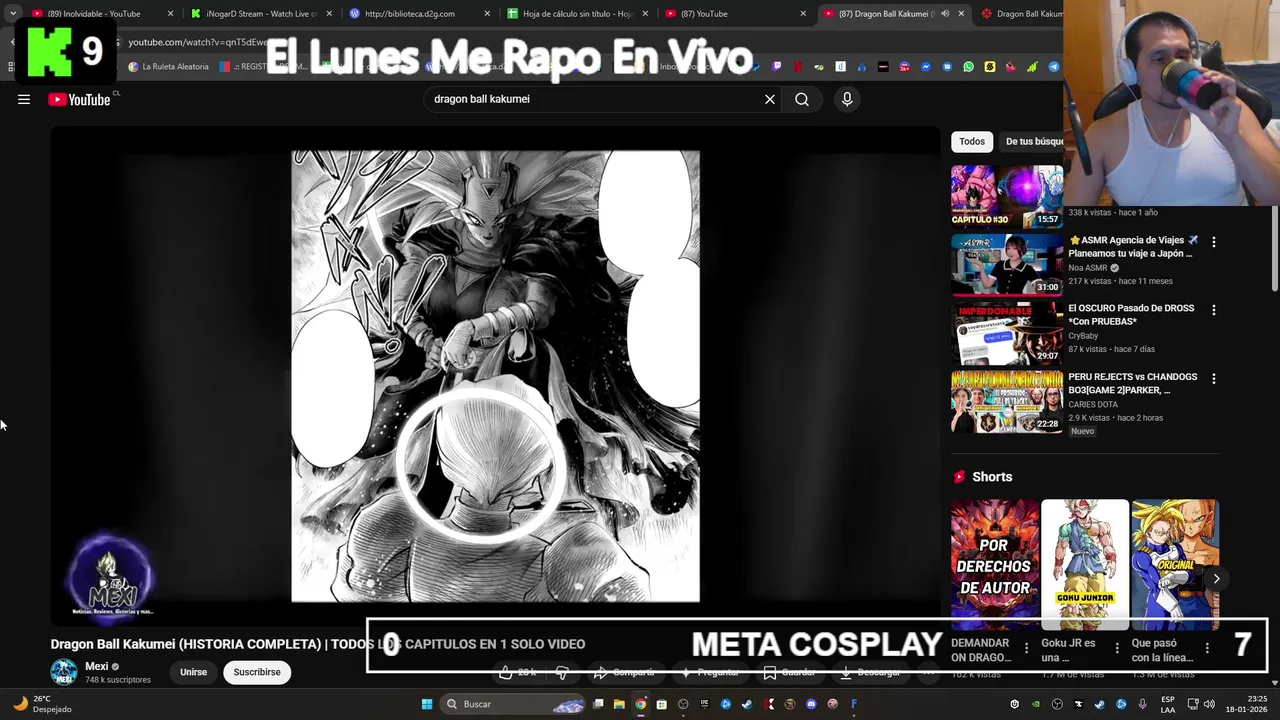
Task: Show next Shorts with the right arrow
Action: pos(1216,578)
